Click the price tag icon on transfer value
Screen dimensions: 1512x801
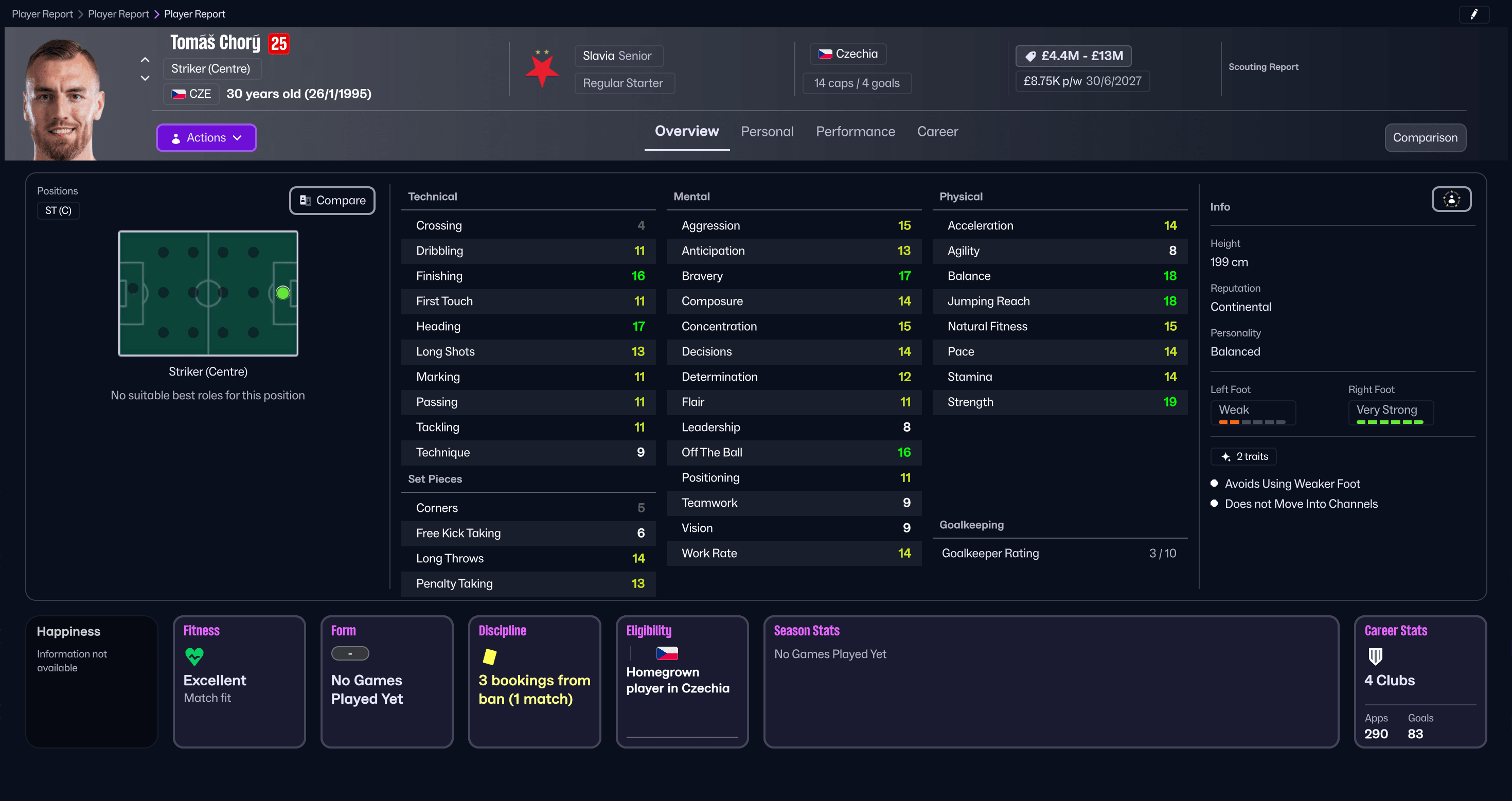coord(1030,56)
